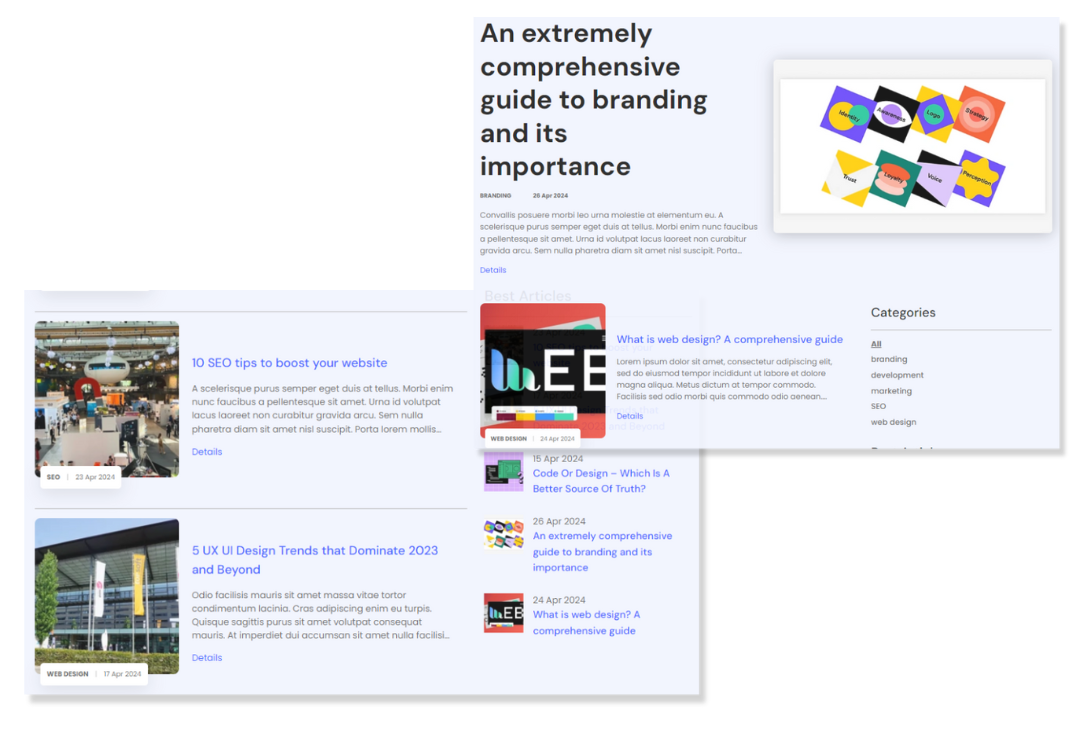The width and height of the screenshot is (1088, 740).
Task: Click the small purple Code Or Design thumbnail
Action: point(503,471)
